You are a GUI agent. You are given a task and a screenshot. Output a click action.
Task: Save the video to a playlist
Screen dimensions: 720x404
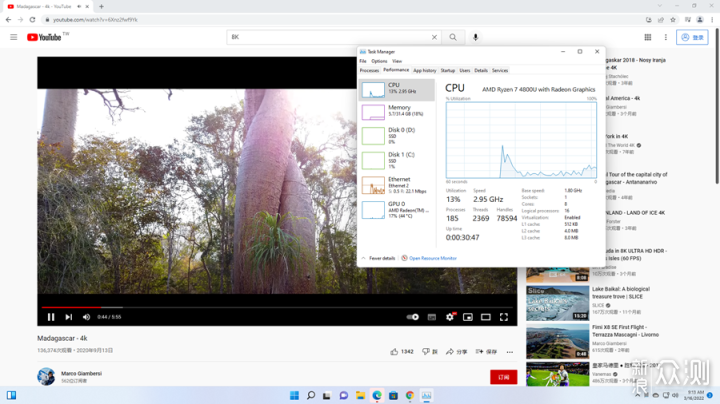[486, 352]
